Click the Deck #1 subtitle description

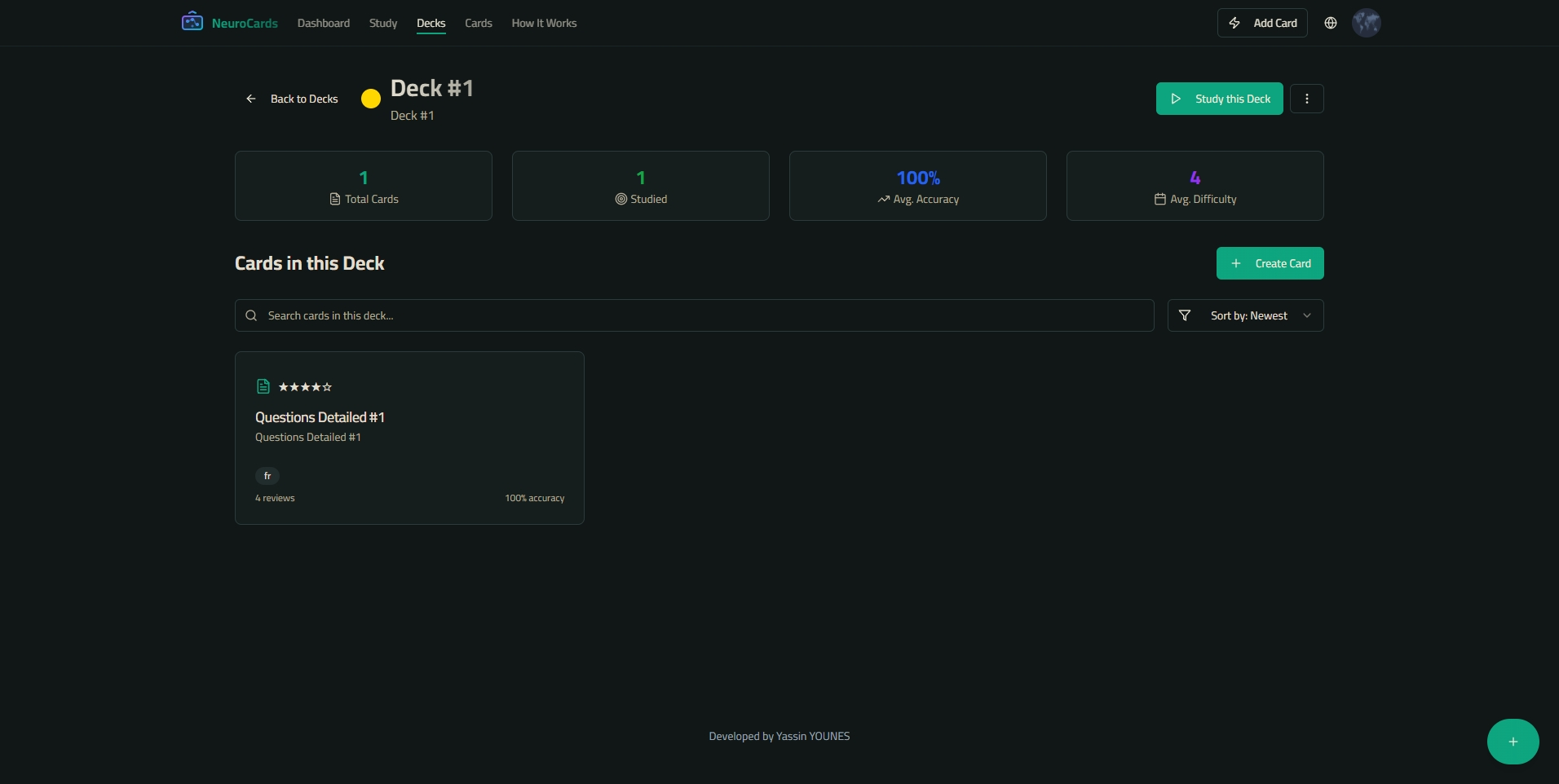(x=413, y=116)
